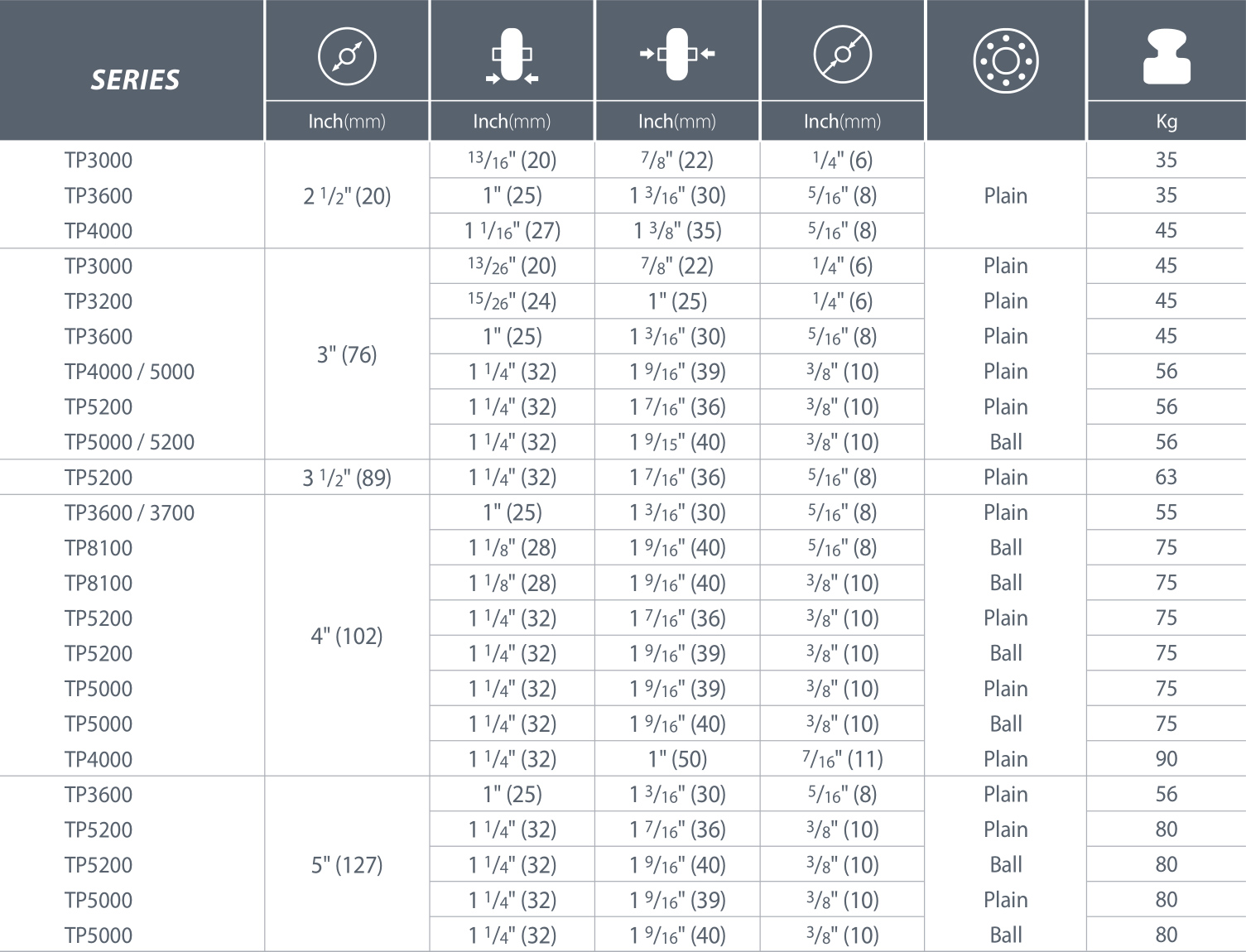Image resolution: width=1246 pixels, height=952 pixels.
Task: Click the 1" (50) hub length value
Action: tap(677, 759)
